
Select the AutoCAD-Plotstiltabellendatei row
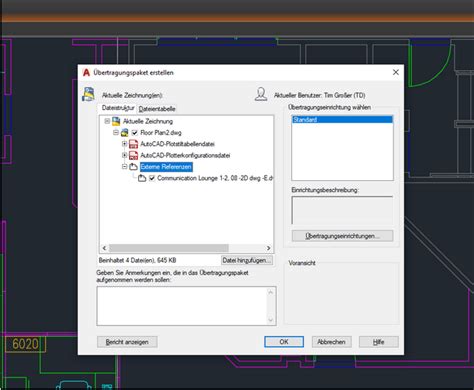[177, 144]
